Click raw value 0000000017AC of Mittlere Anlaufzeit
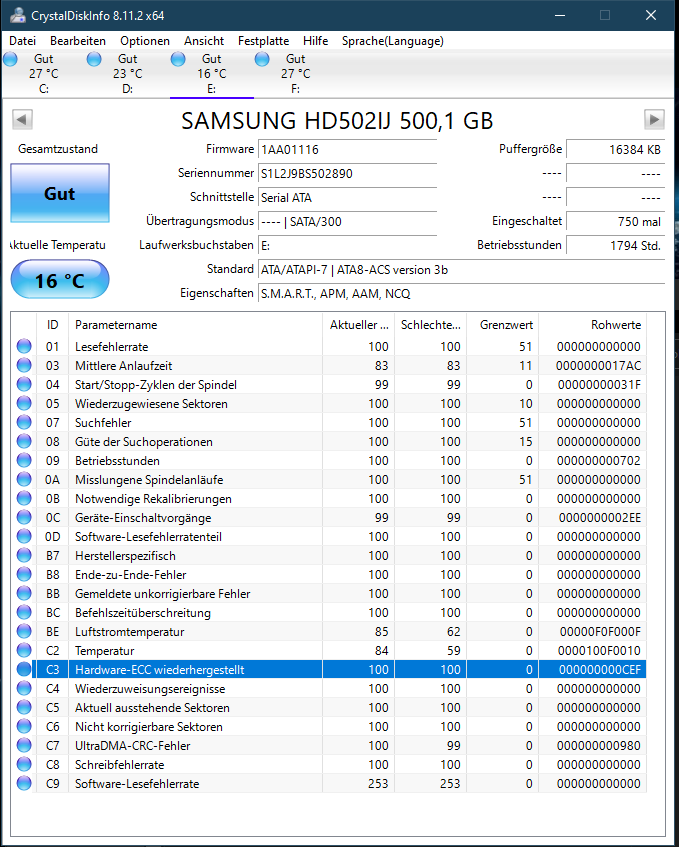 pyautogui.click(x=599, y=366)
